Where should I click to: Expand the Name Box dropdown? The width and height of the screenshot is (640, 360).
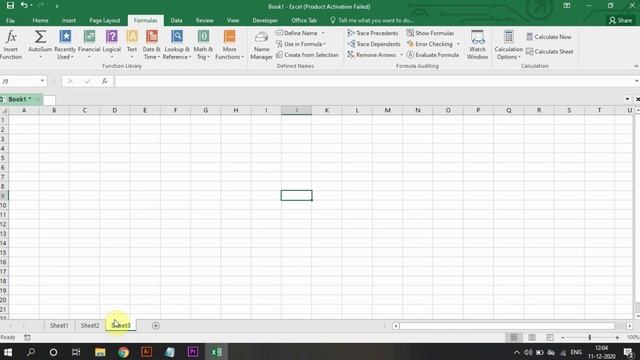pos(42,81)
